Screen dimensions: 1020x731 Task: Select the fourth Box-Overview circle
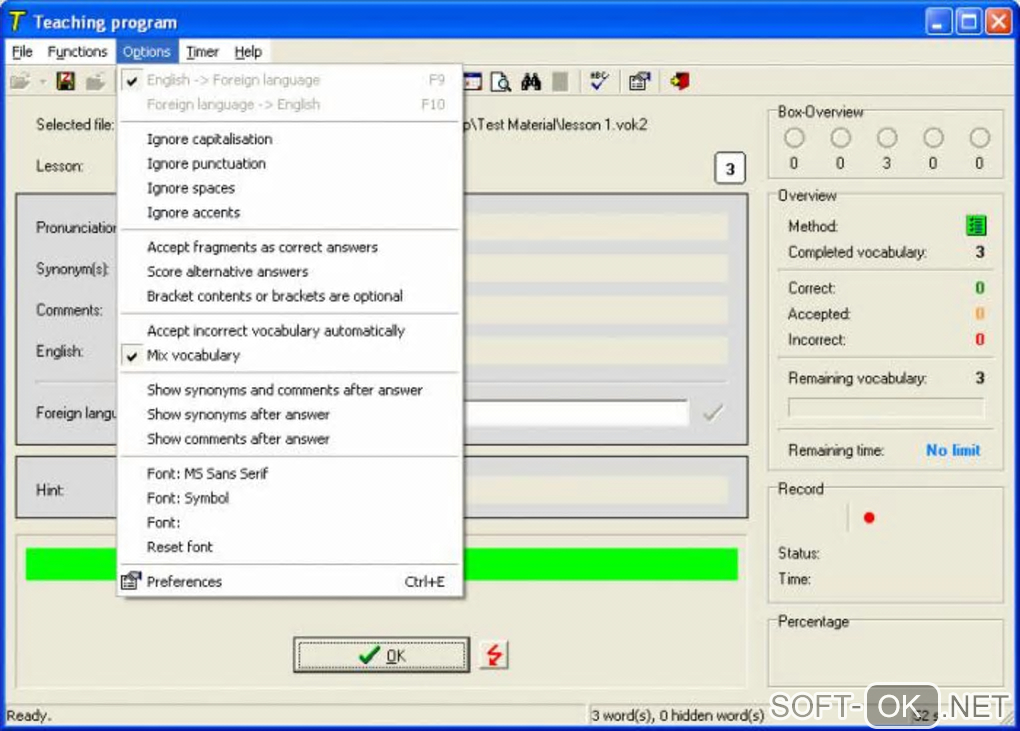coord(933,138)
